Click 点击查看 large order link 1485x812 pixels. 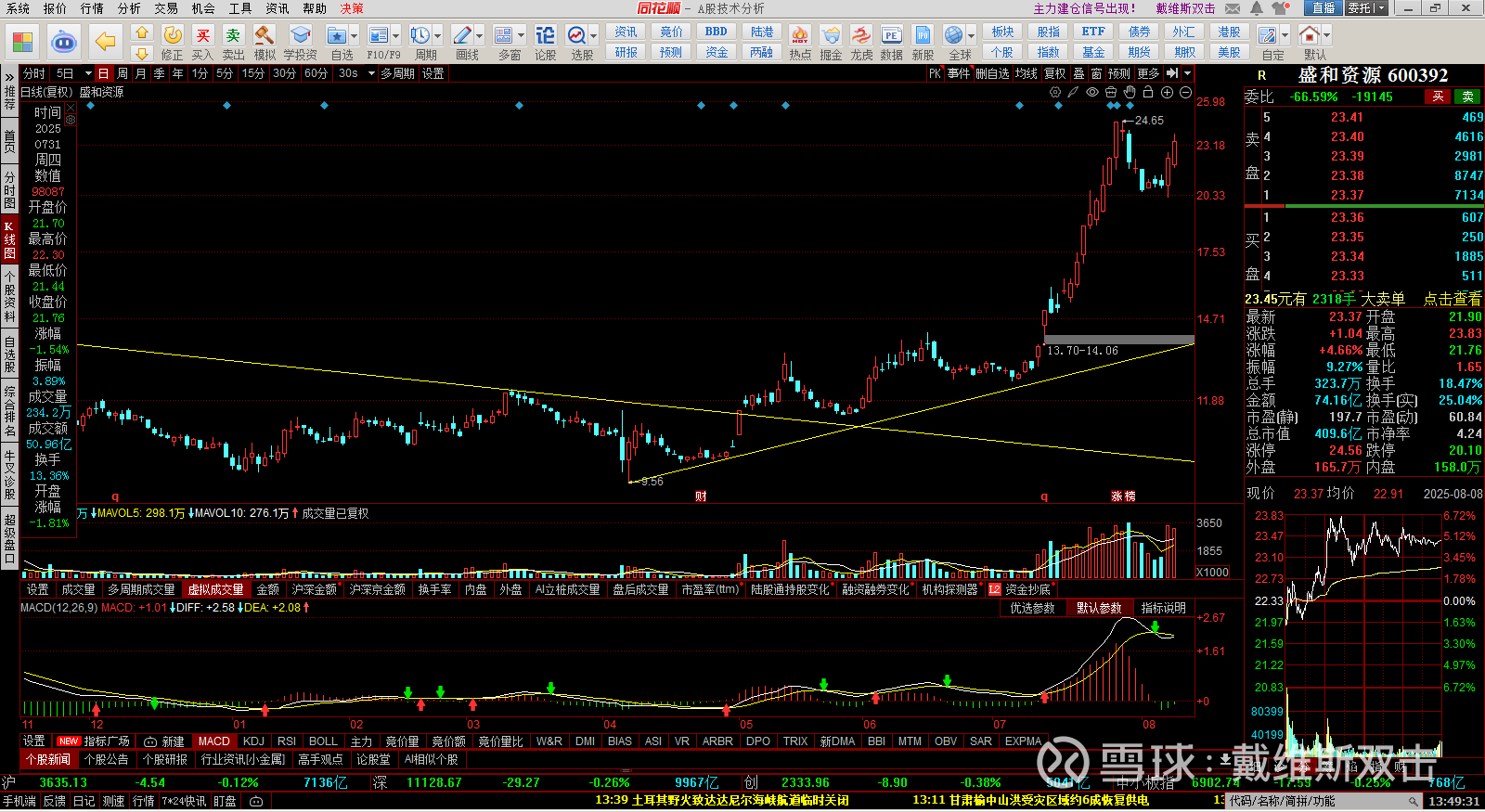coord(1453,299)
